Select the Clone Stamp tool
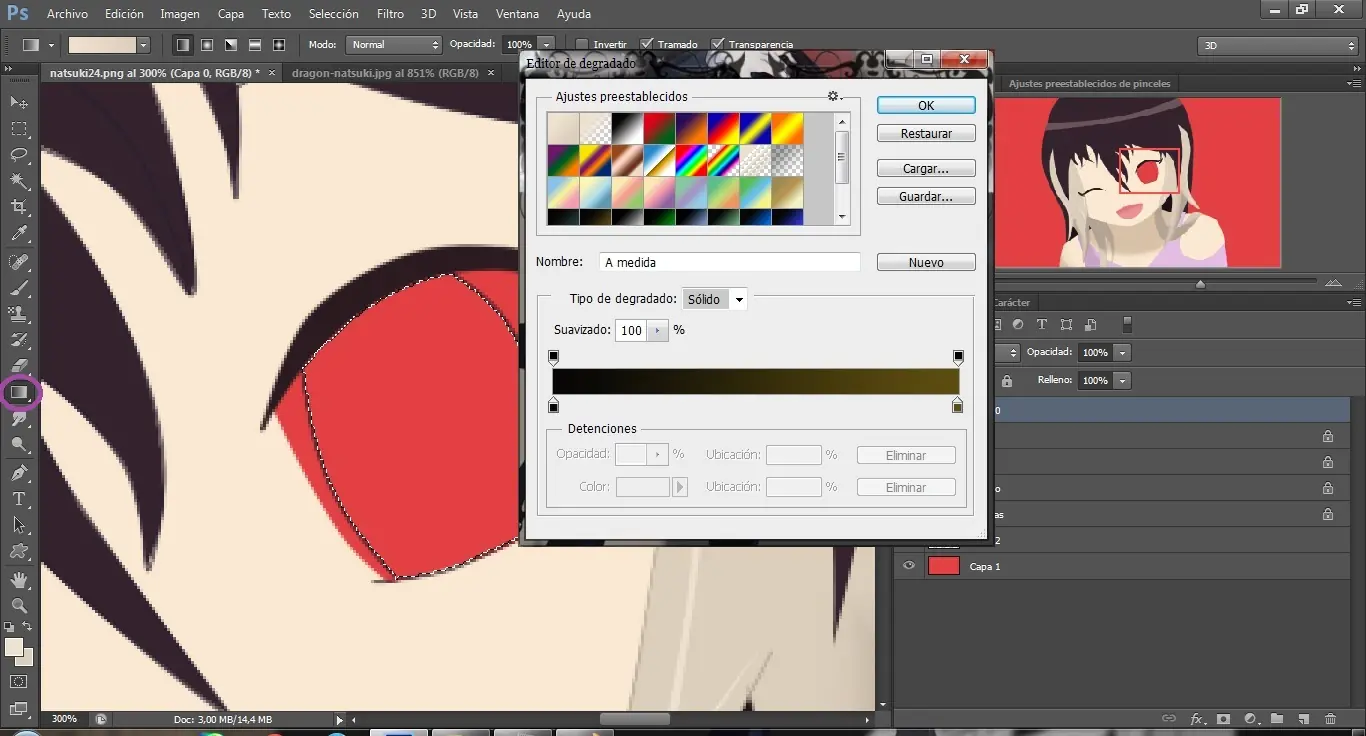The width and height of the screenshot is (1366, 736). 19,314
